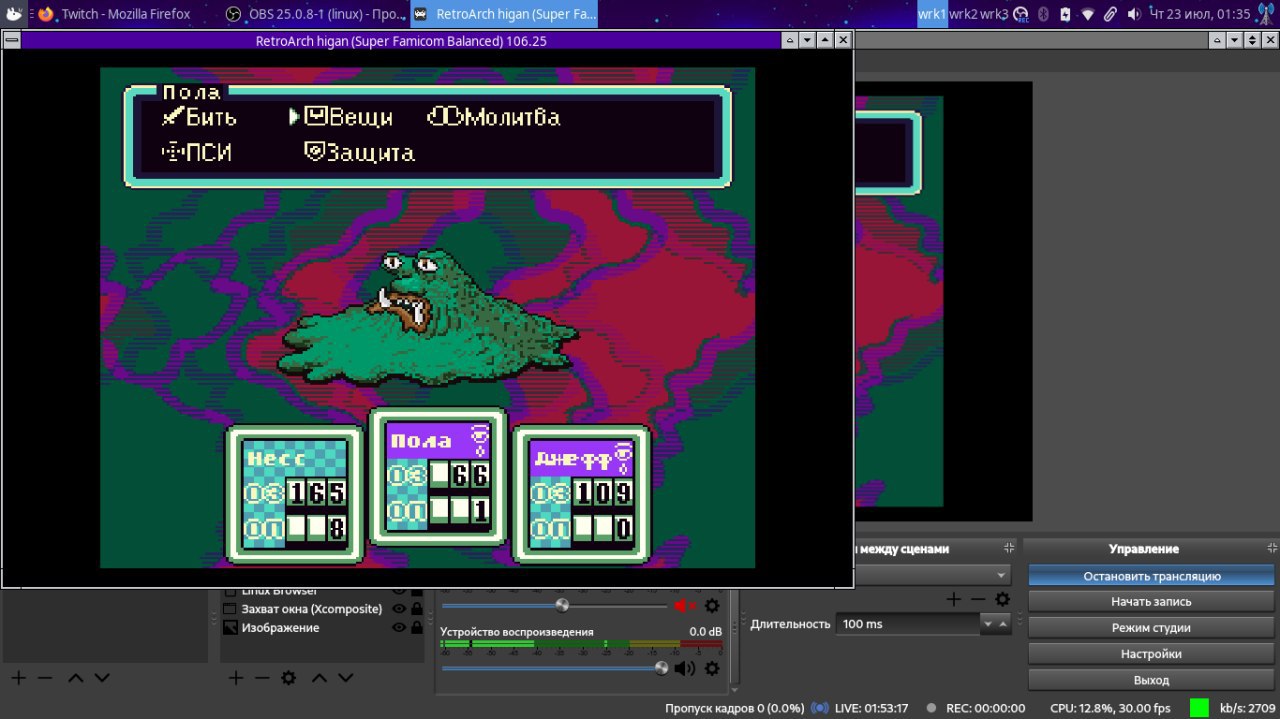Open the Wi-Fi network tray icon
1280x719 pixels.
[1088, 14]
